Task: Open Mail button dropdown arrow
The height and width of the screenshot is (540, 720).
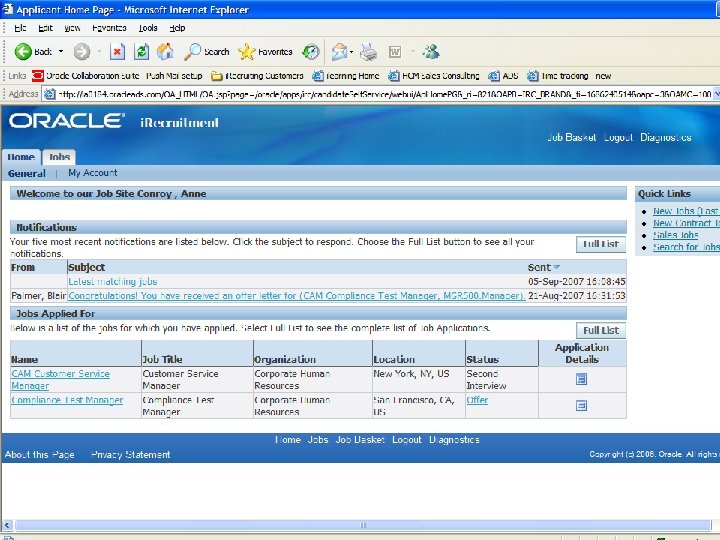Action: [351, 51]
